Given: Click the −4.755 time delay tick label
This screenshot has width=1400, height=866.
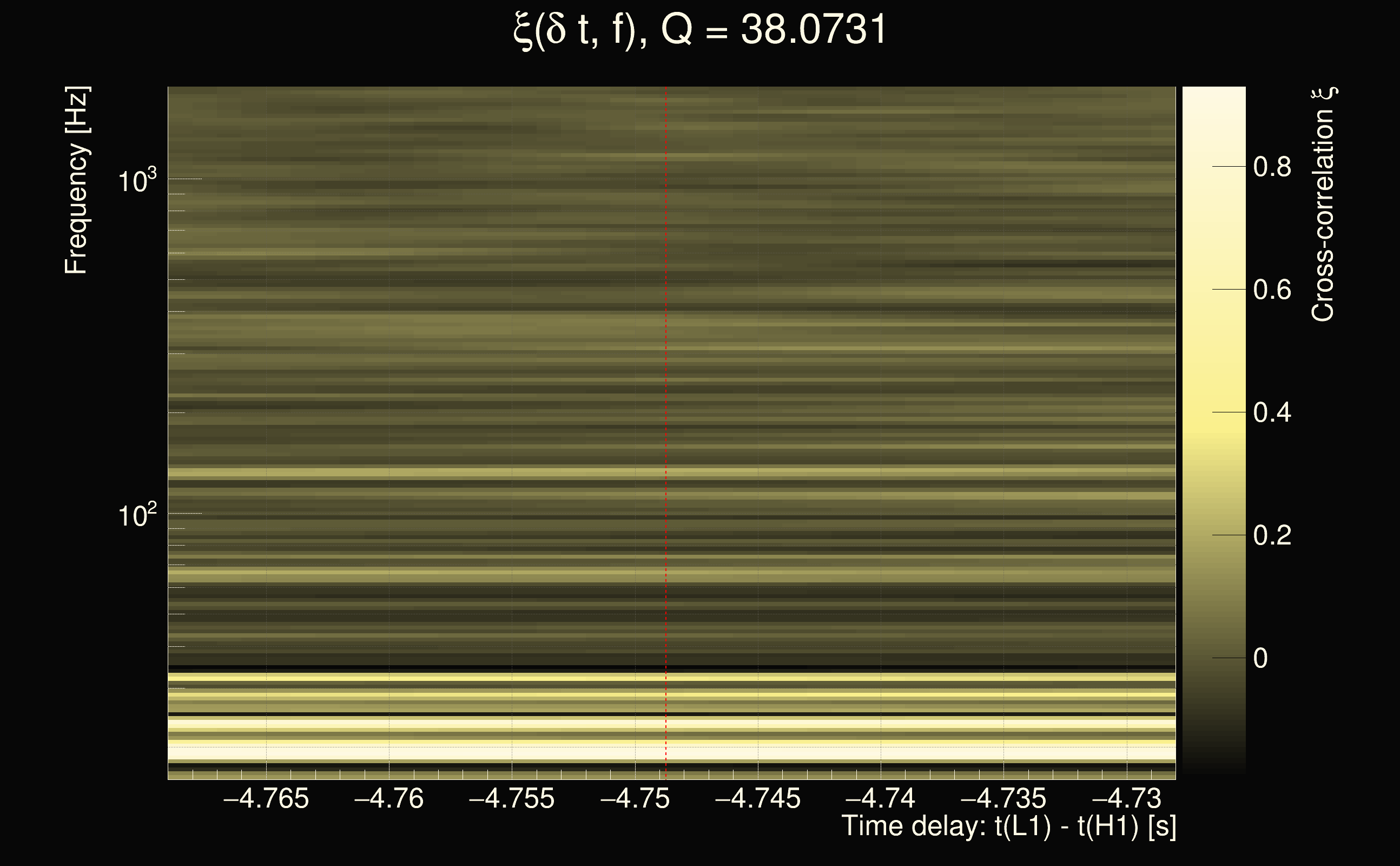Looking at the screenshot, I should point(512,798).
